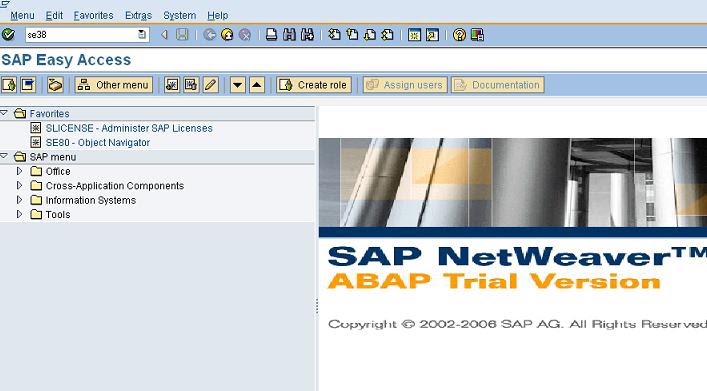The image size is (707, 391).
Task: Click the Documentation button
Action: coord(497,85)
